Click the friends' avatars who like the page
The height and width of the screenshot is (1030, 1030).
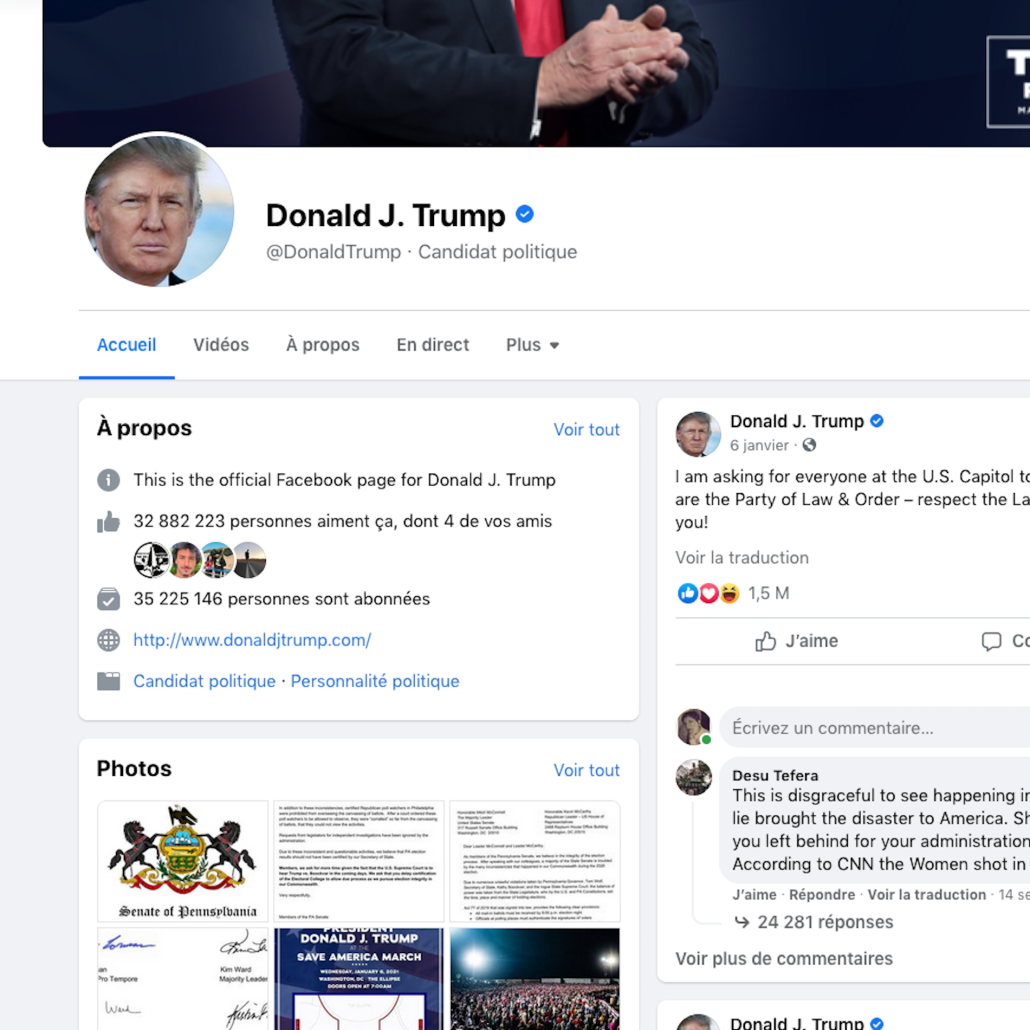point(200,560)
